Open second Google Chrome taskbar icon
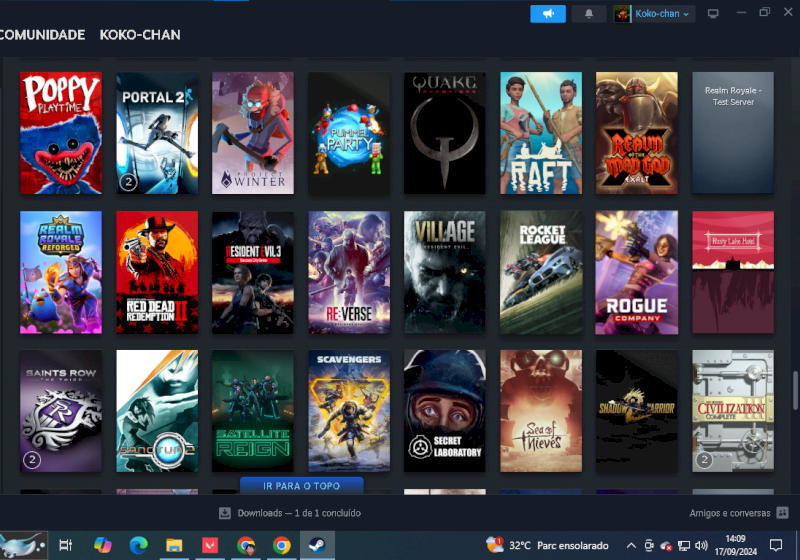800x560 pixels. [281, 545]
